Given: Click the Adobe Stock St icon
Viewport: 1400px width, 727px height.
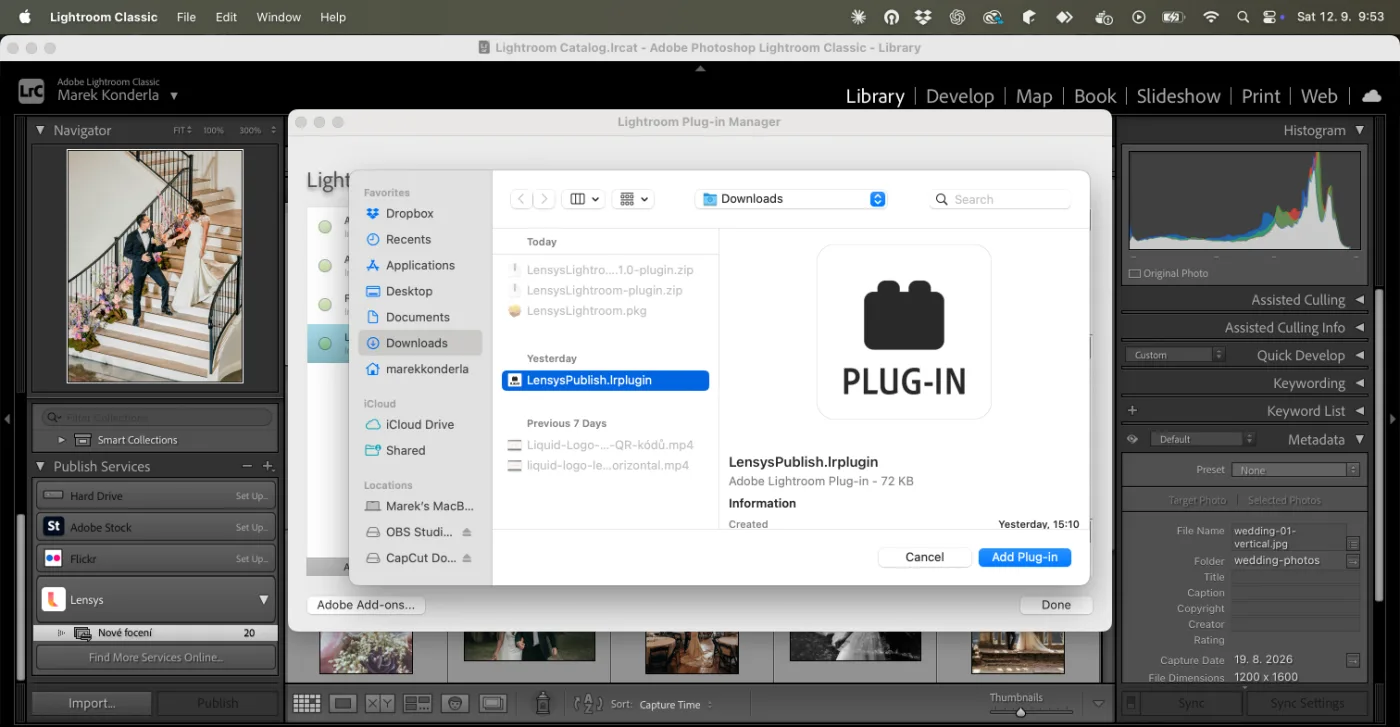Looking at the screenshot, I should point(53,527).
